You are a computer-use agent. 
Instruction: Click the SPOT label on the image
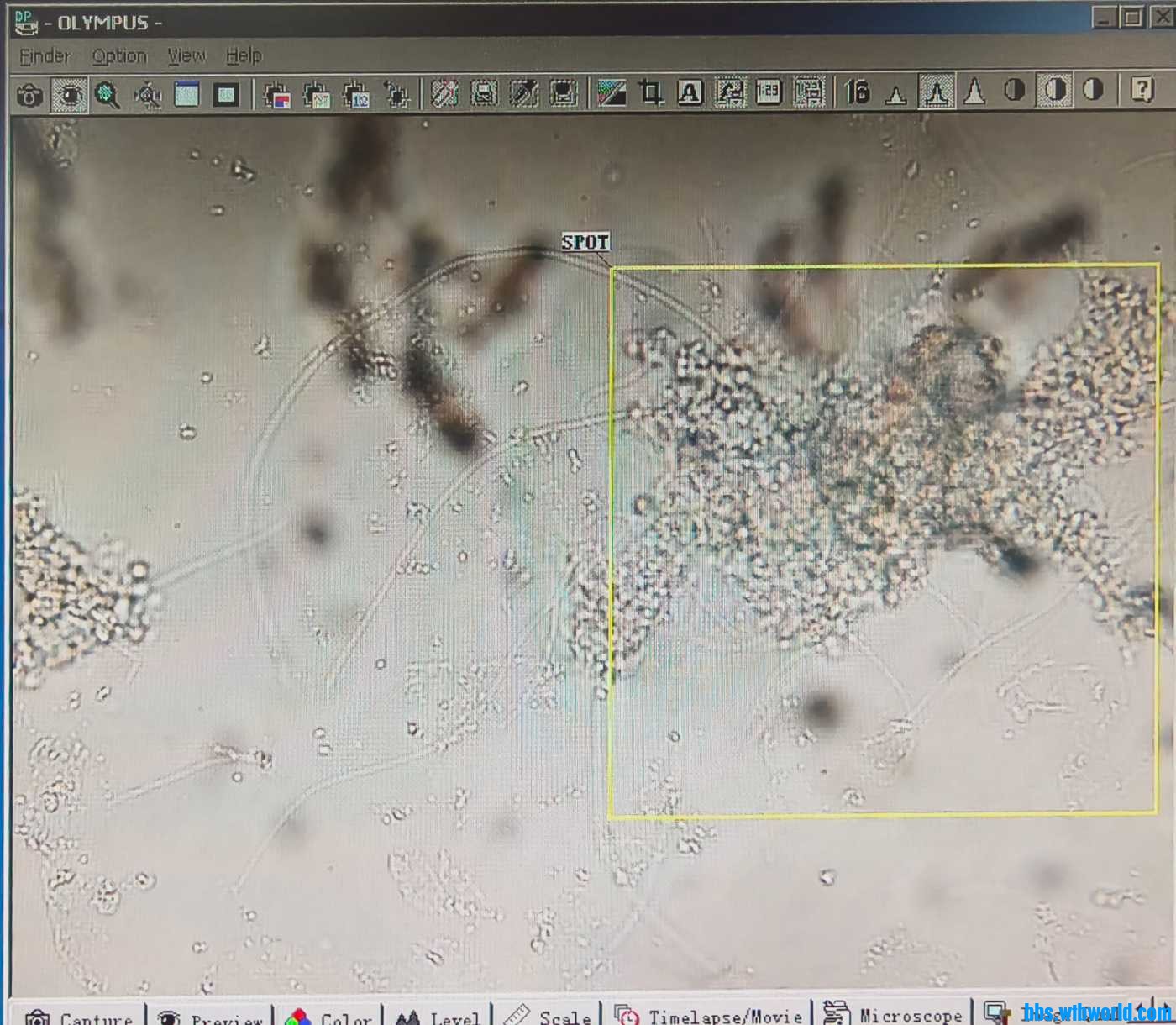tap(585, 243)
